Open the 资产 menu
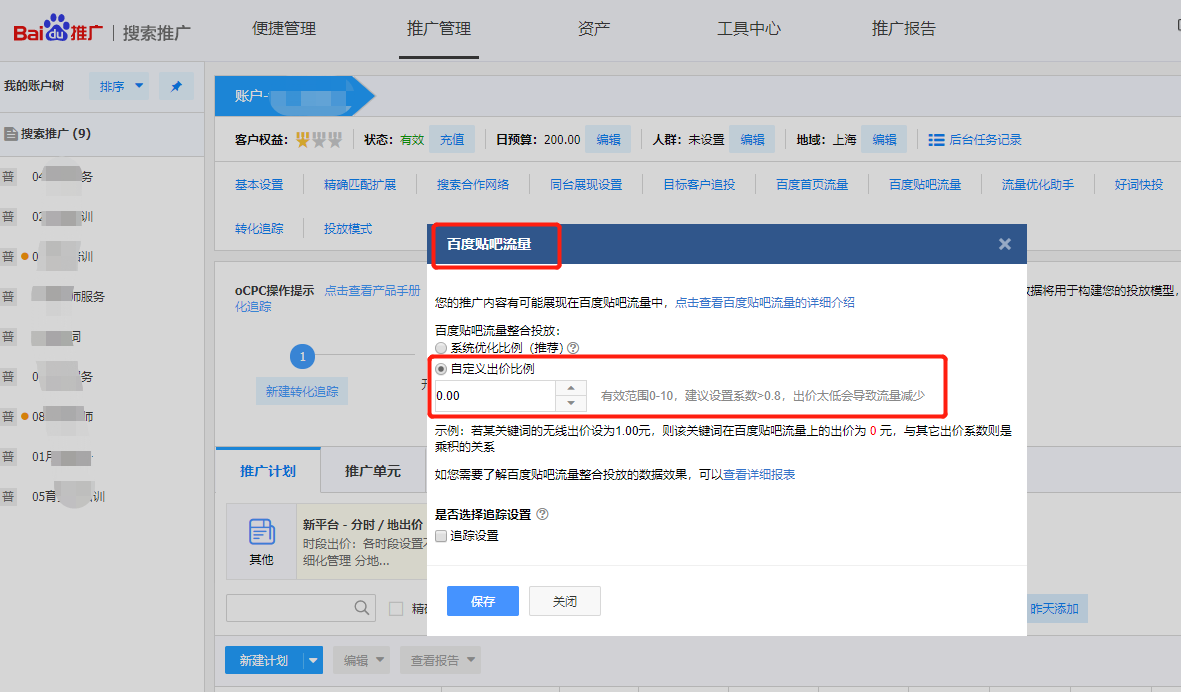This screenshot has width=1181, height=692. click(x=594, y=29)
